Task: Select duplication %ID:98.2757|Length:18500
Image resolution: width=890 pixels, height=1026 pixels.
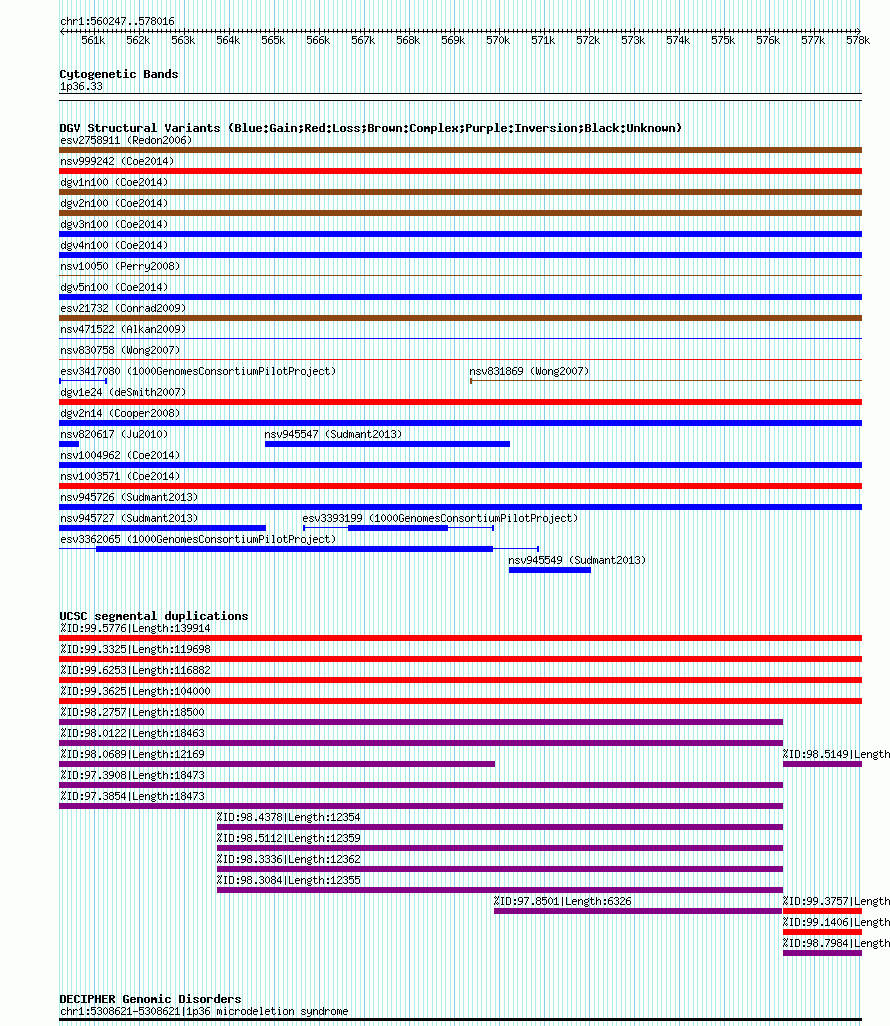Action: click(x=421, y=722)
